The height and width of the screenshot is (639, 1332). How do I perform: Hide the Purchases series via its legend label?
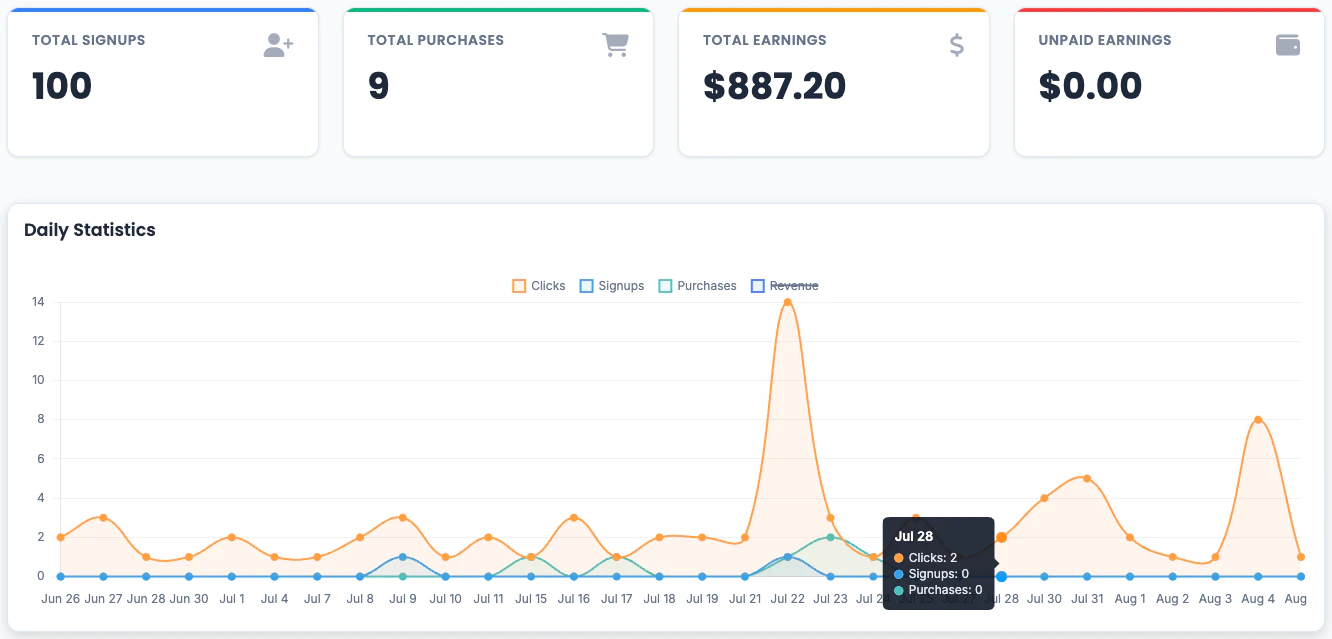click(x=705, y=285)
